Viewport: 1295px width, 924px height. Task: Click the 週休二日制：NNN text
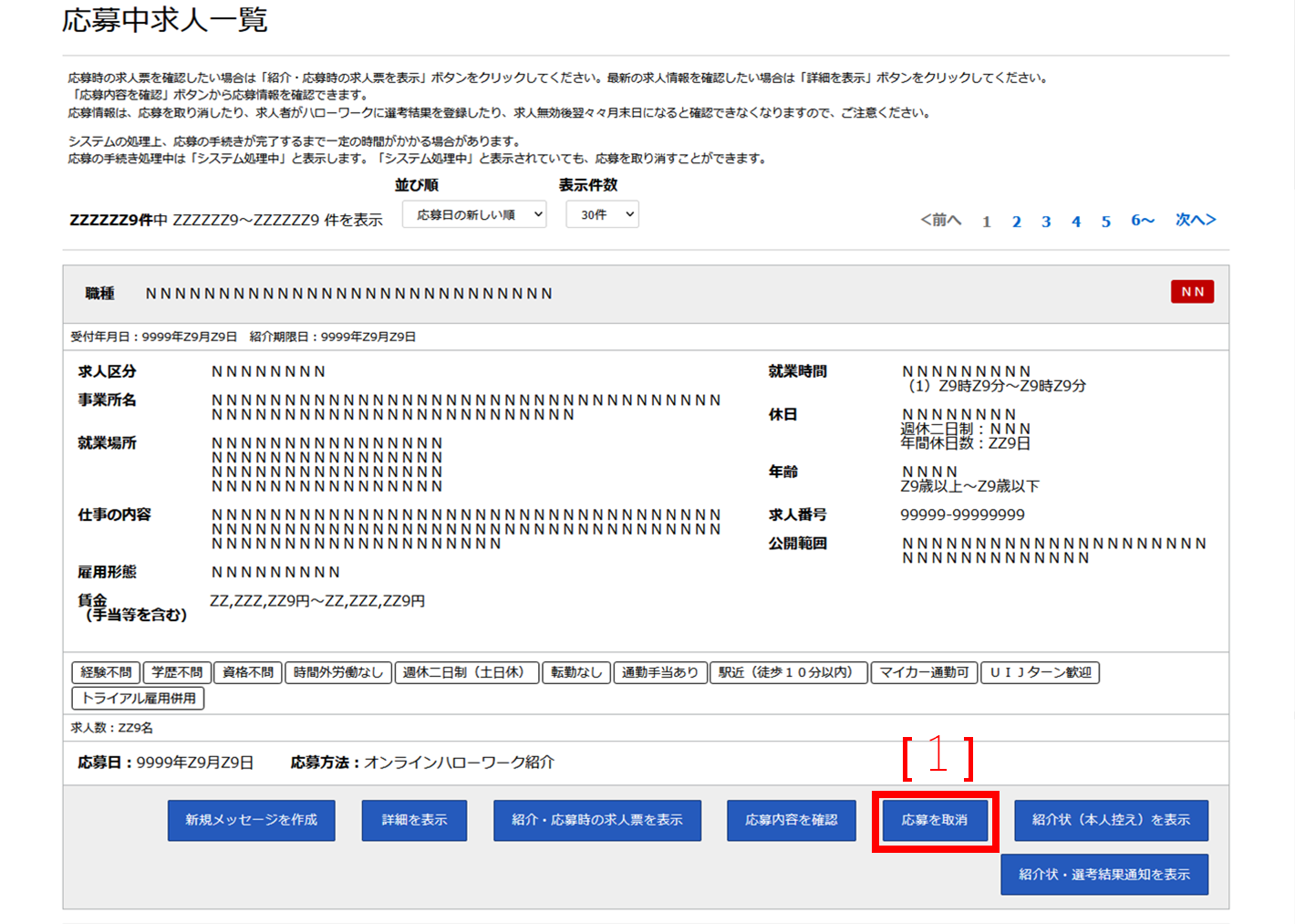pos(966,429)
